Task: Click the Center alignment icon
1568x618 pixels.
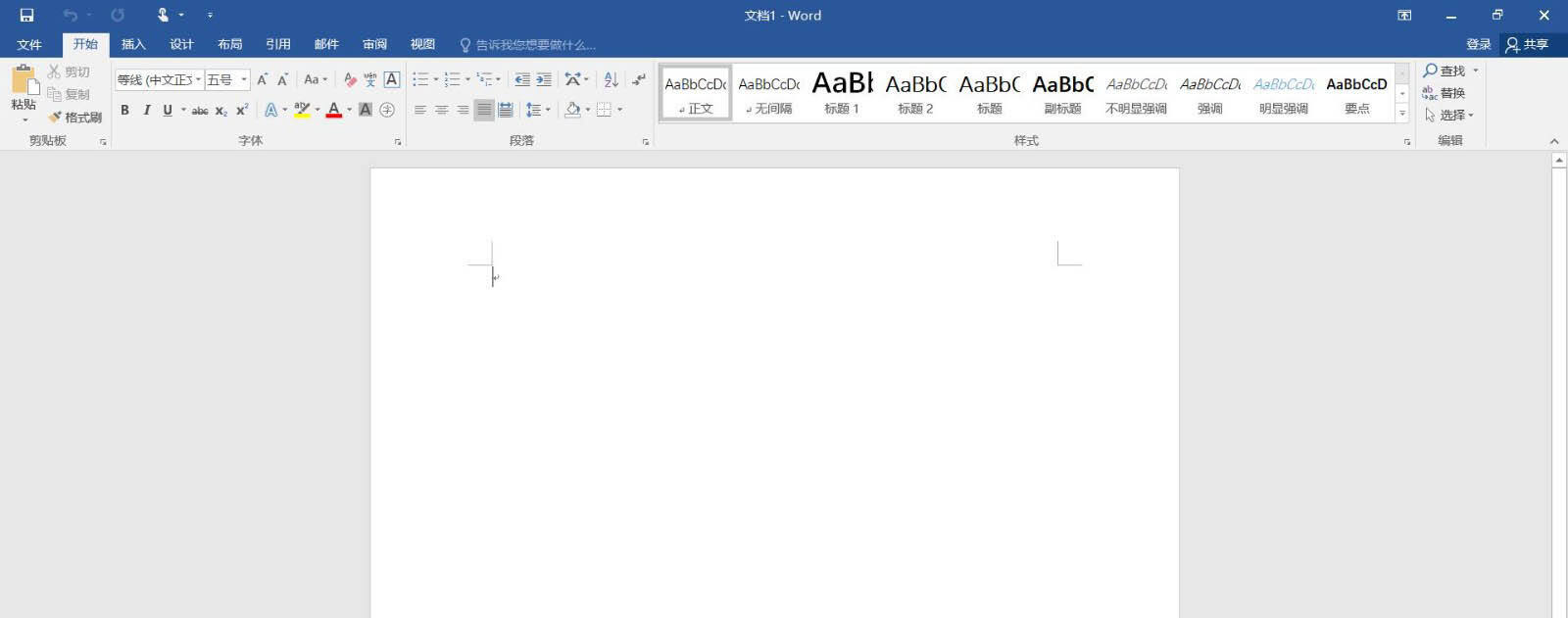Action: [441, 110]
